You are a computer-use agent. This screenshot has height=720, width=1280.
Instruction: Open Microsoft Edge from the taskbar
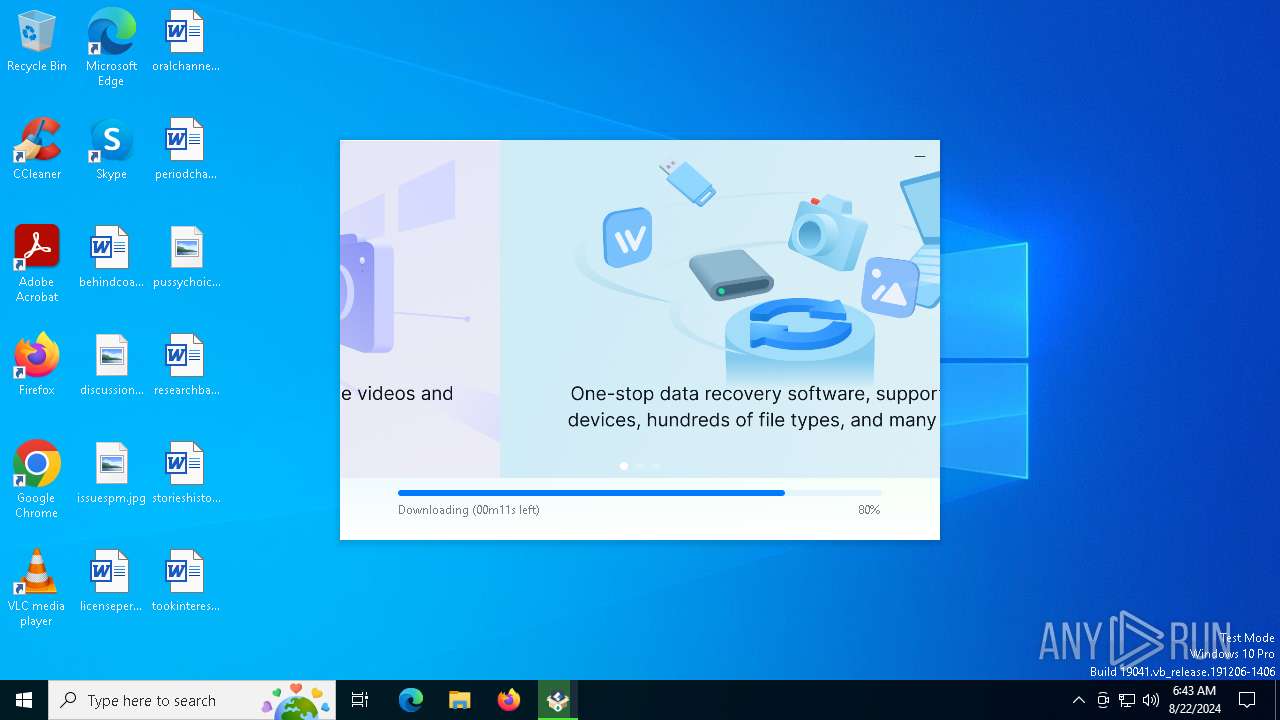[x=411, y=700]
